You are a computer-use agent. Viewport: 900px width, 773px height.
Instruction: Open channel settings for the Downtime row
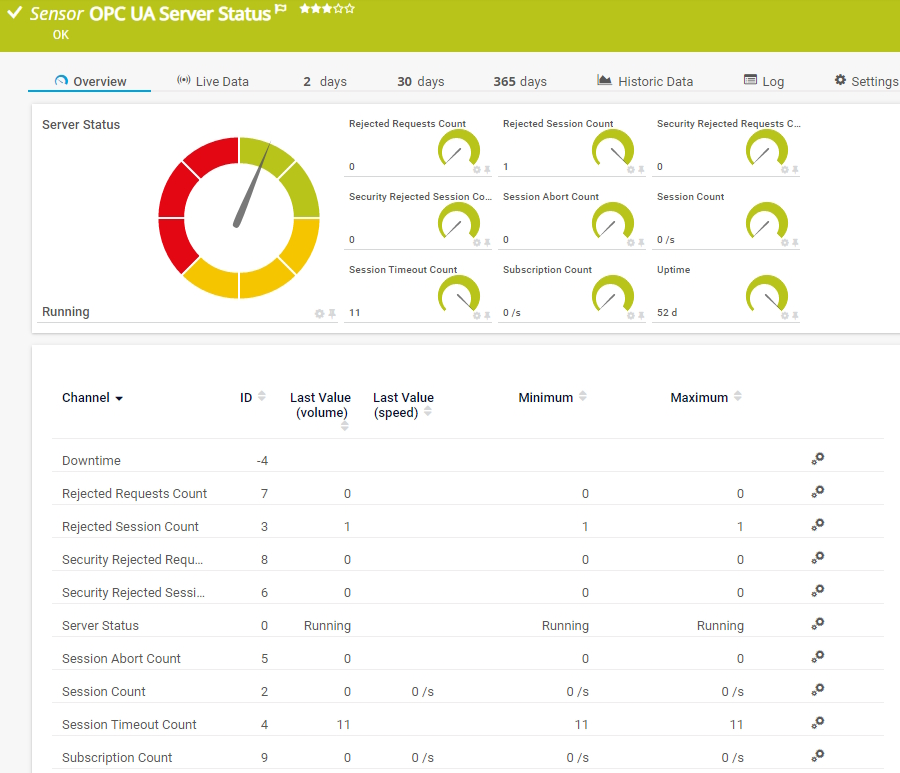(817, 459)
